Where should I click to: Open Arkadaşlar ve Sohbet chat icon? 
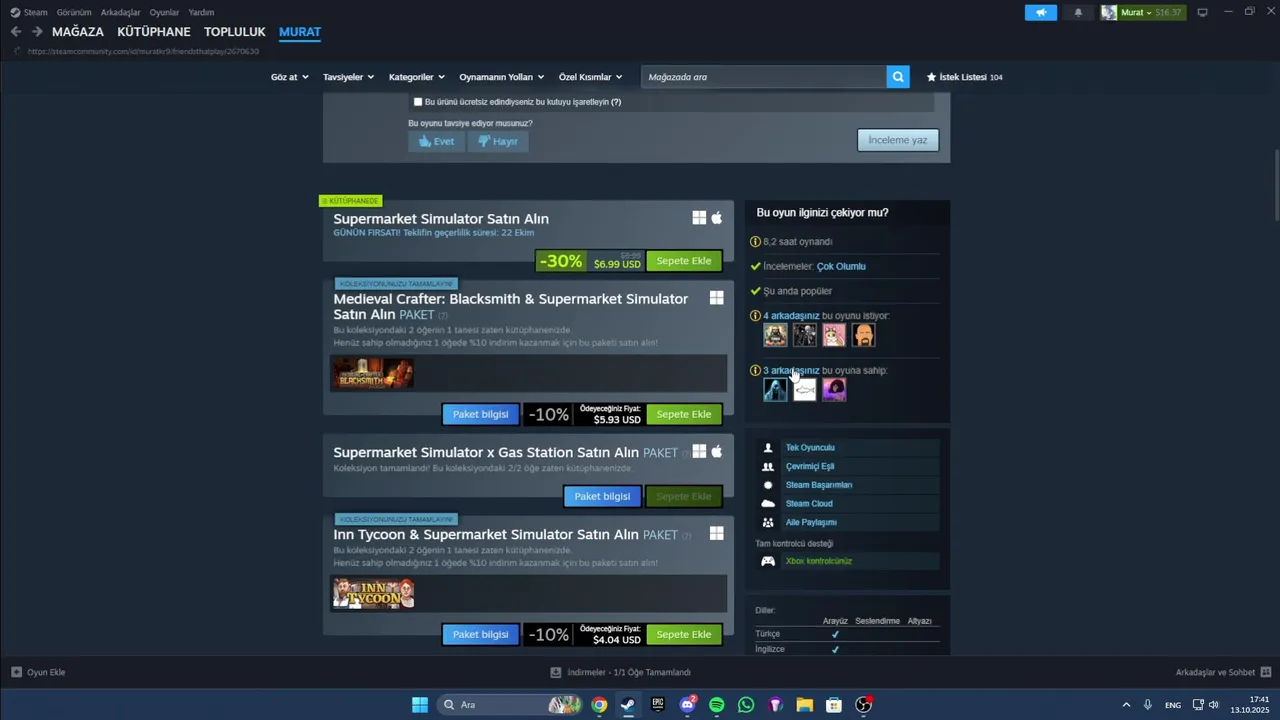1266,672
